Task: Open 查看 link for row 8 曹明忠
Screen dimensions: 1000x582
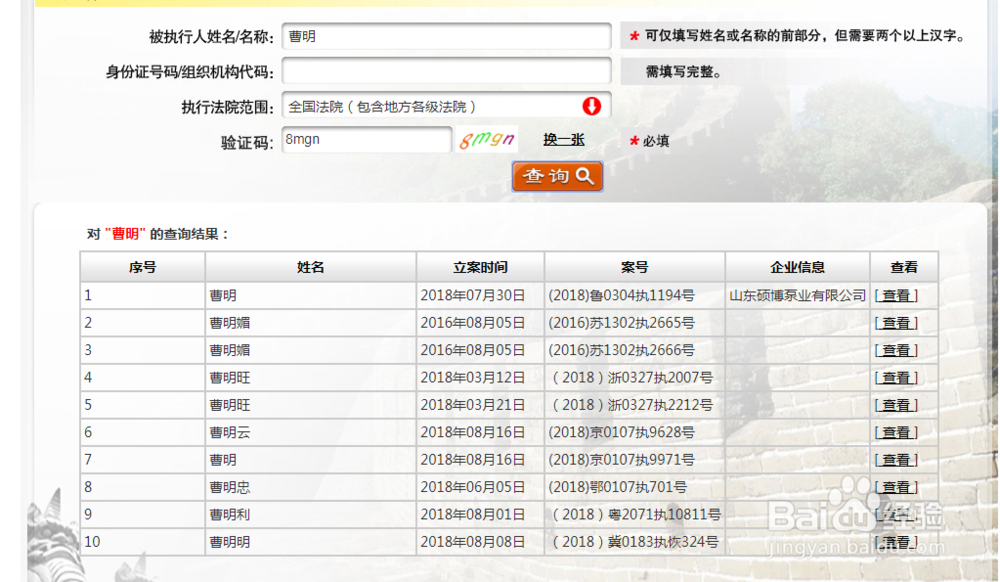Action: tap(896, 488)
